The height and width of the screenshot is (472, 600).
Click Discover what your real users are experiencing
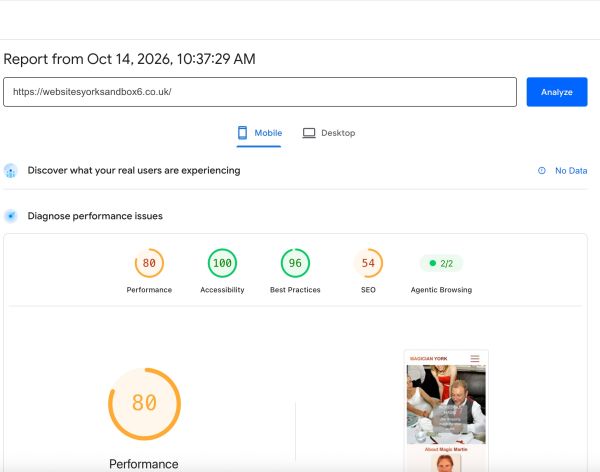[x=134, y=171]
